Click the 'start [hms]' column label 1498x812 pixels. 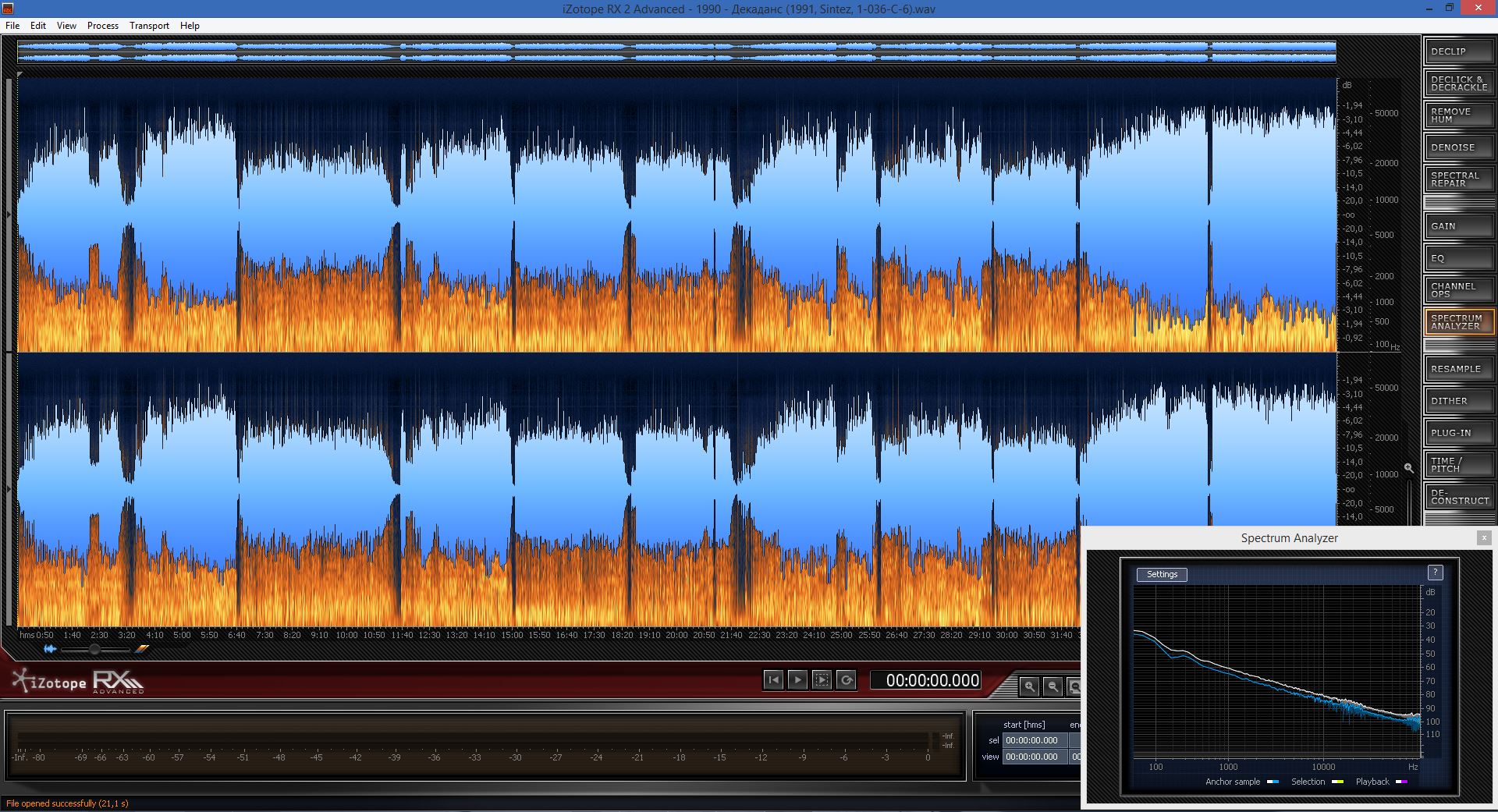pos(1024,725)
